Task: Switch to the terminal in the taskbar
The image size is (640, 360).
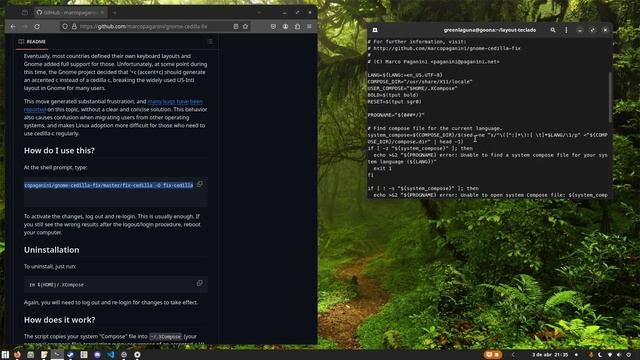Action: tap(57, 355)
